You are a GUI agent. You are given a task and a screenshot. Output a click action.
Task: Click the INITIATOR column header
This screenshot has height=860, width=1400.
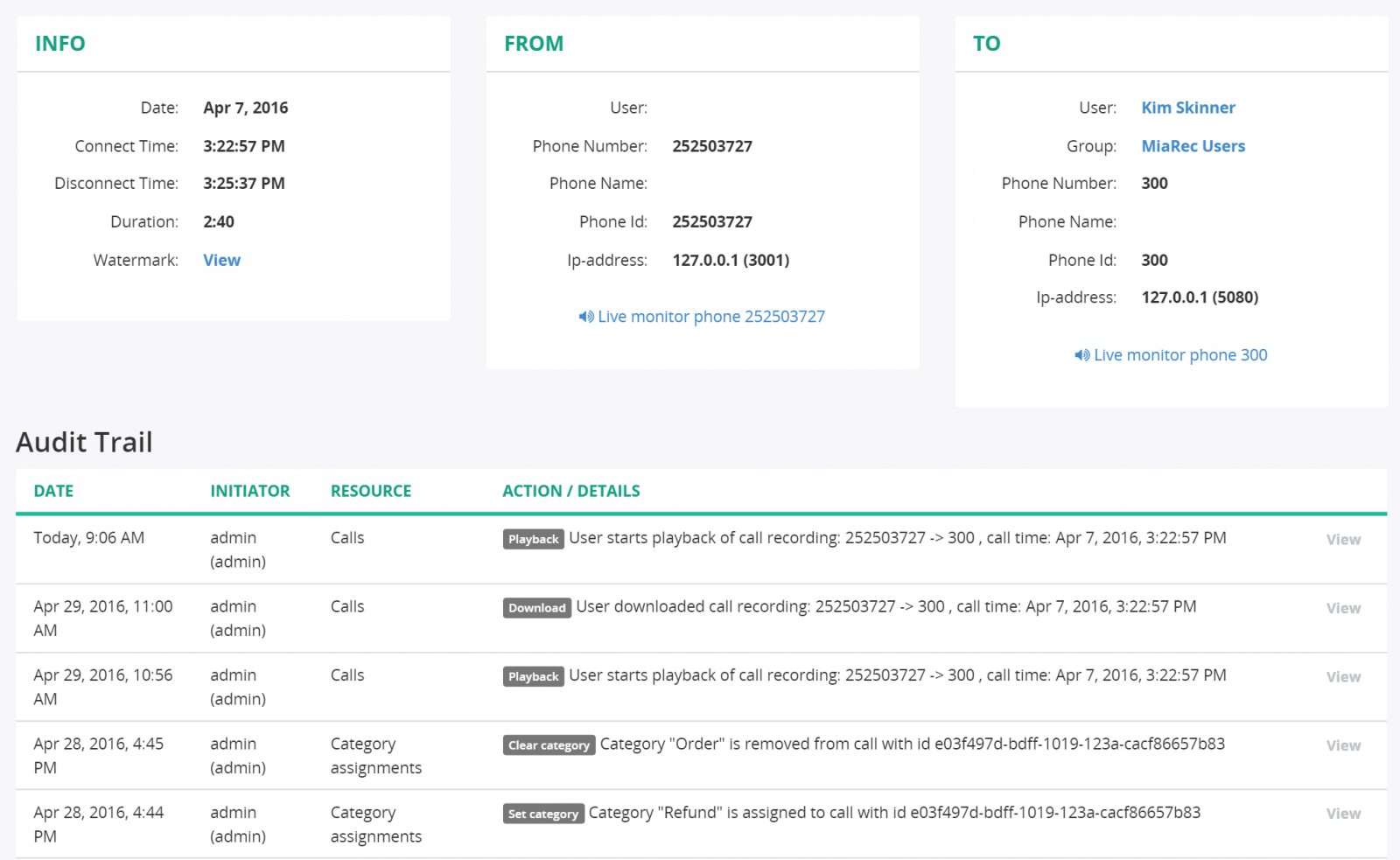(249, 491)
